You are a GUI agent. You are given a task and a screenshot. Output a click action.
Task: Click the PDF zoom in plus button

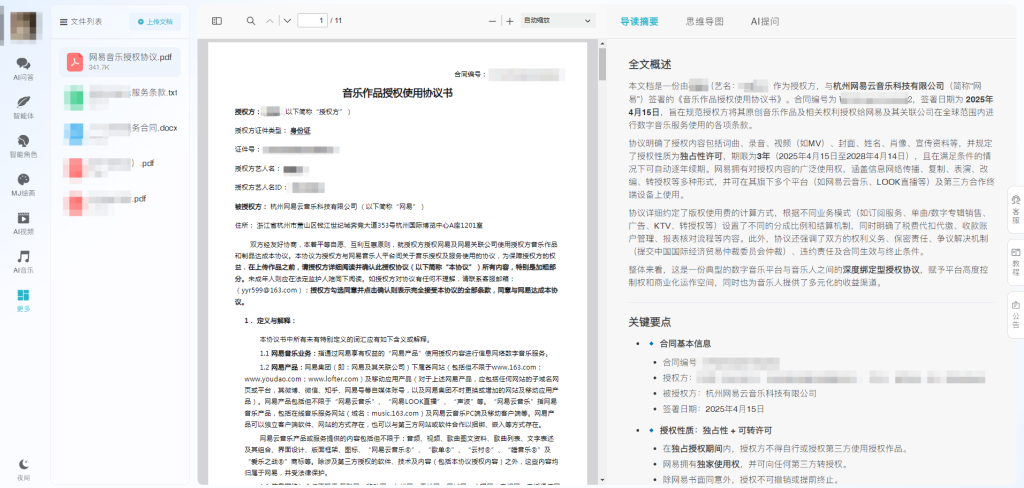[509, 20]
